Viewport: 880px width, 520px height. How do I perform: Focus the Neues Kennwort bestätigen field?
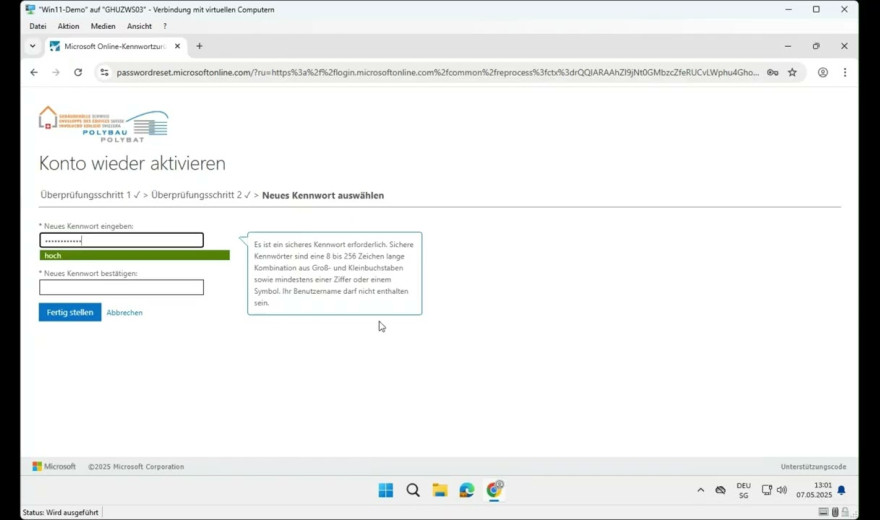121,288
